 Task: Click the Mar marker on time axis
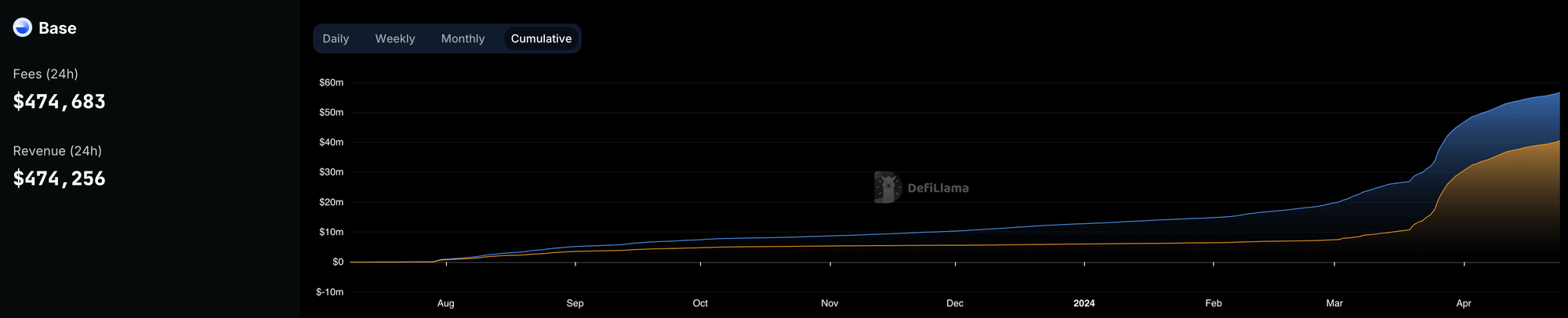pyautogui.click(x=1334, y=303)
